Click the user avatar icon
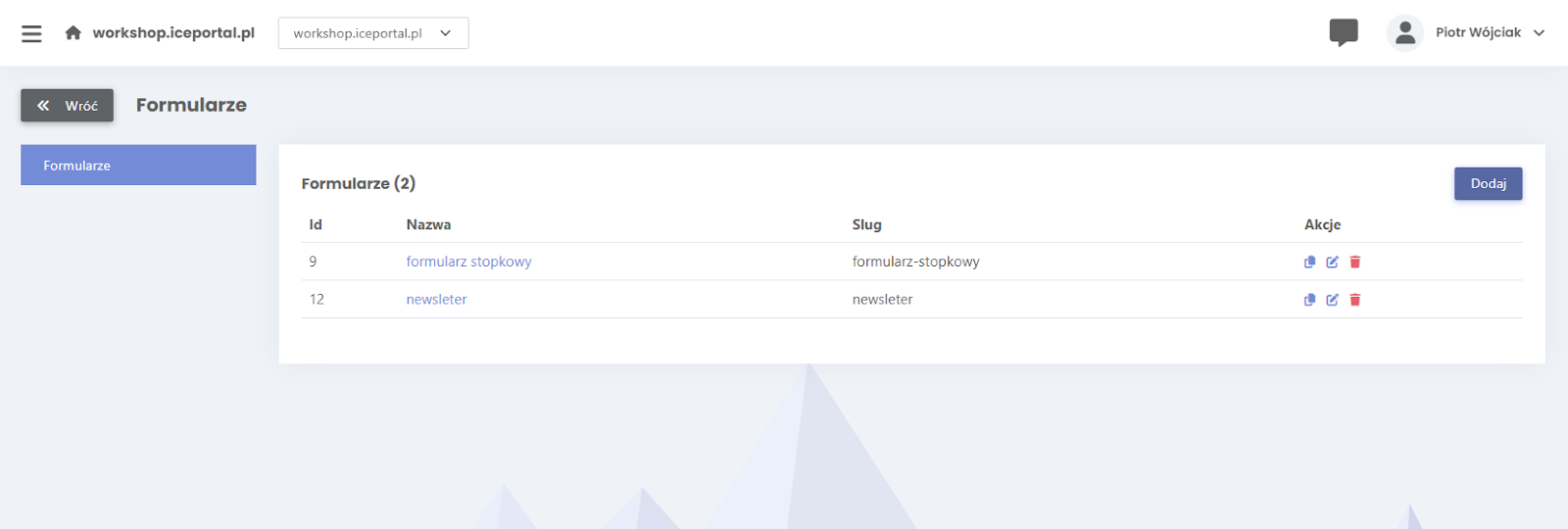This screenshot has height=529, width=1568. [x=1404, y=33]
